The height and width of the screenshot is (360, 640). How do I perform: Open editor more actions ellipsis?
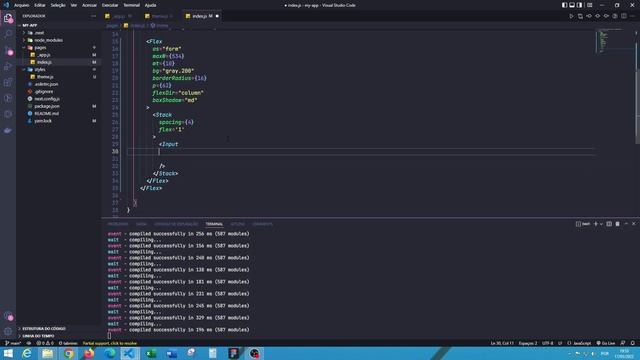(x=632, y=16)
